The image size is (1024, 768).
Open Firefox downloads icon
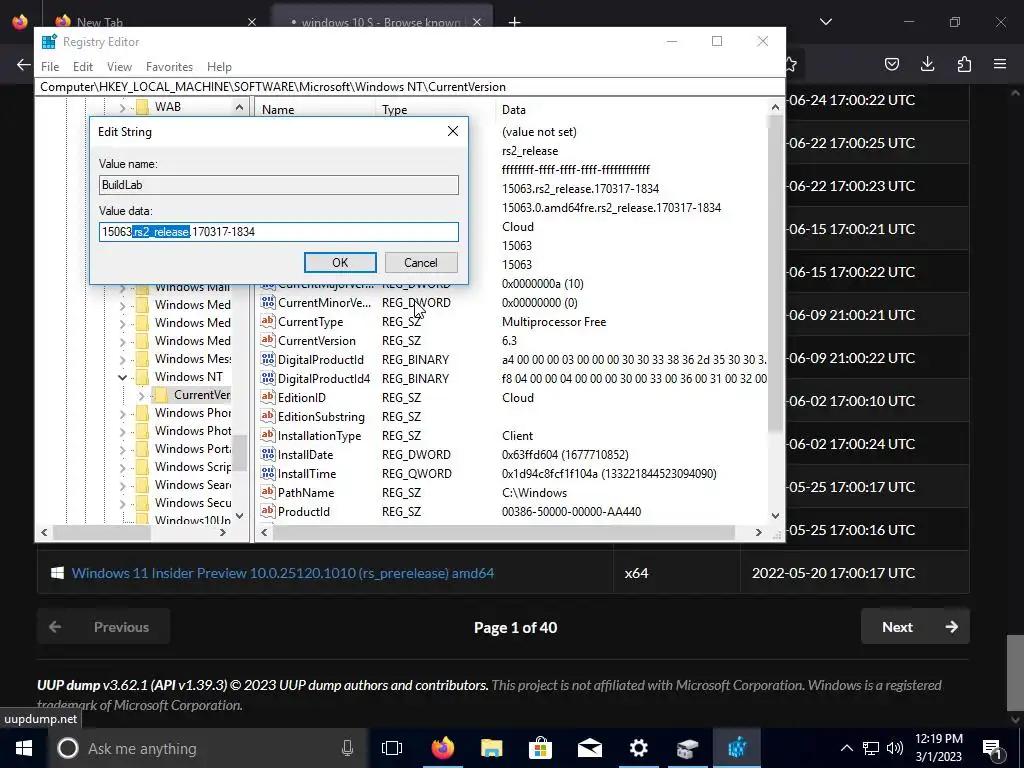point(927,64)
